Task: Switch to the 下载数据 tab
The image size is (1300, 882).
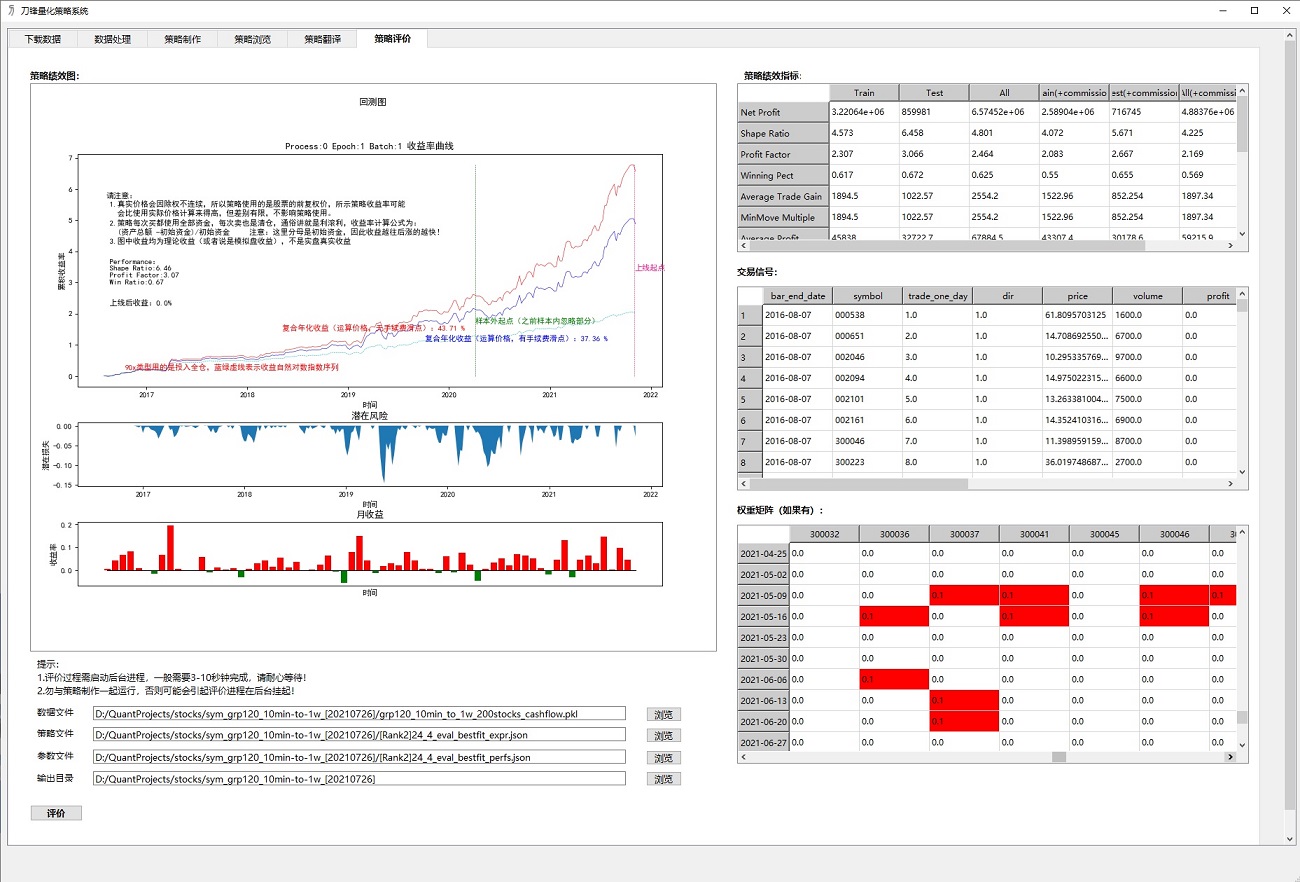Action: (x=43, y=39)
